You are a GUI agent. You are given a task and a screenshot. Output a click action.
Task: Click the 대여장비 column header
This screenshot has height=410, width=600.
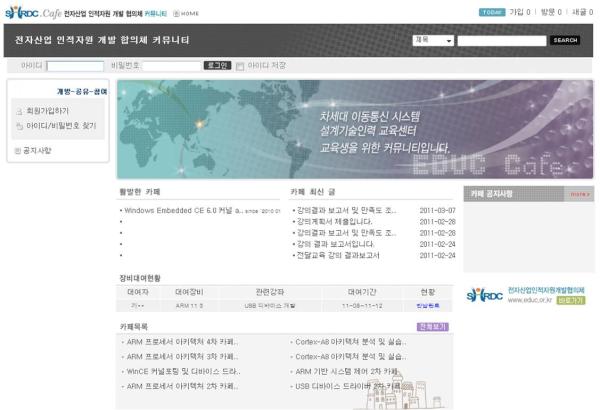tap(189, 292)
